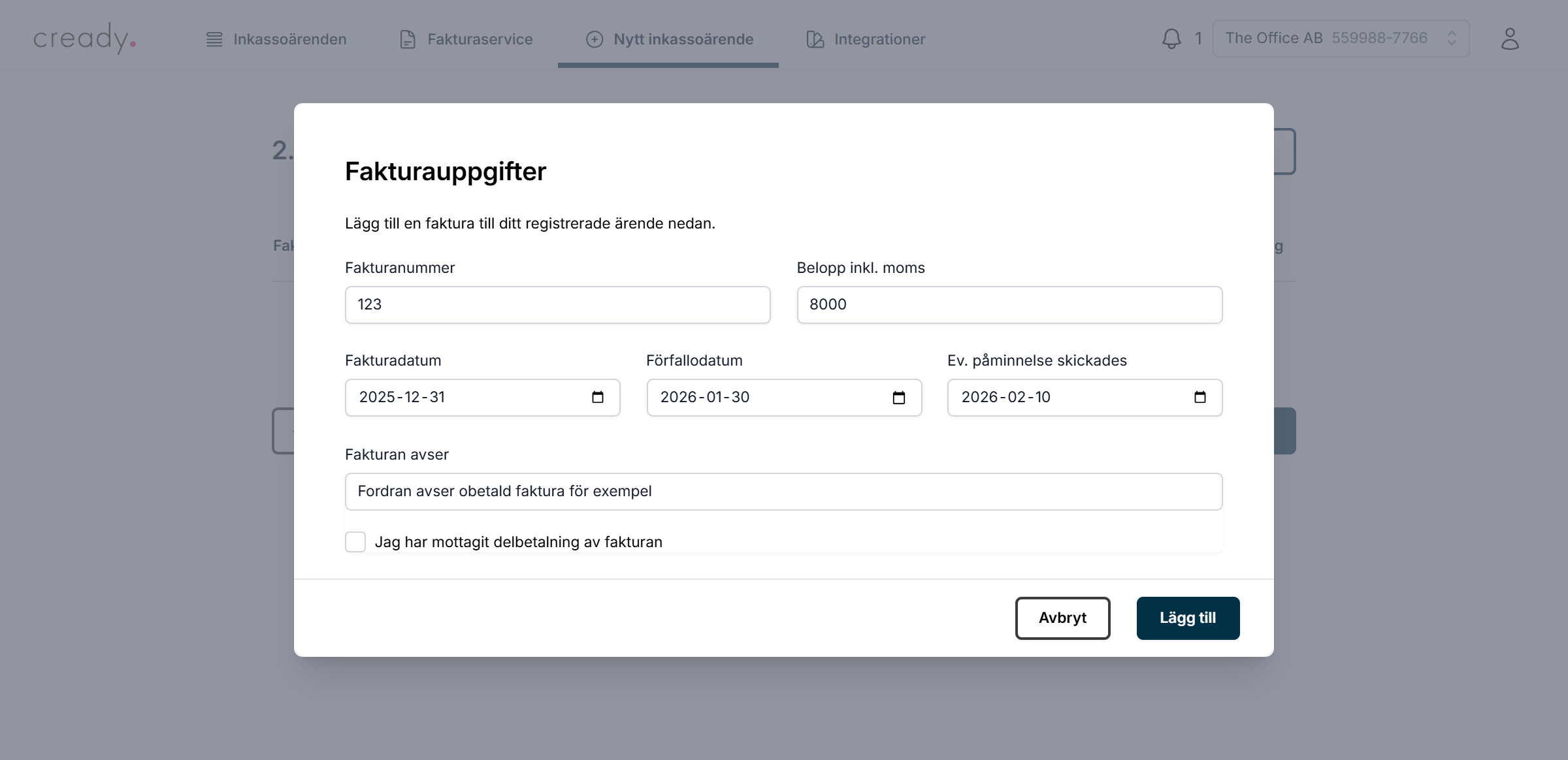Image resolution: width=1568 pixels, height=760 pixels.
Task: Open the user profile icon
Action: 1509,39
